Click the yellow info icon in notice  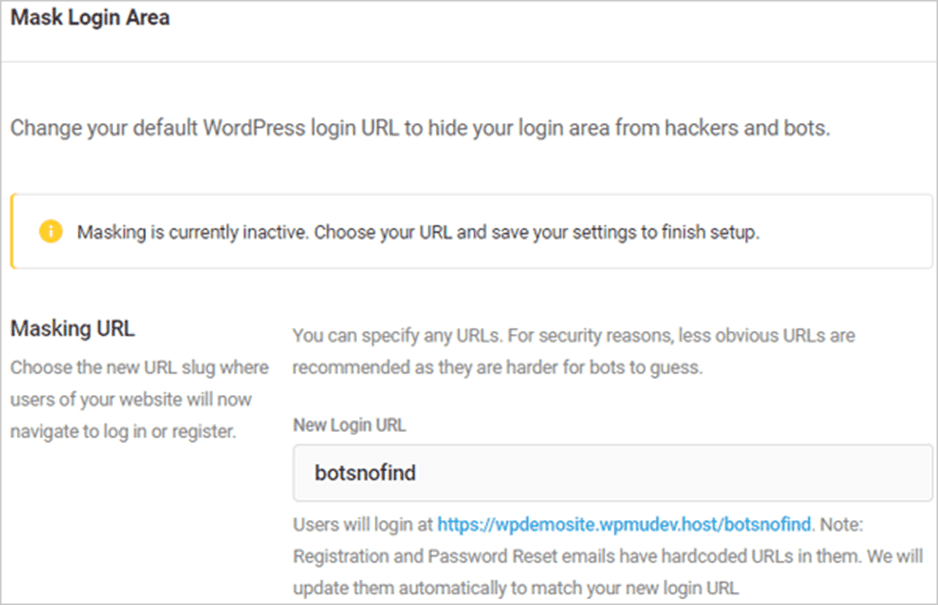point(51,231)
